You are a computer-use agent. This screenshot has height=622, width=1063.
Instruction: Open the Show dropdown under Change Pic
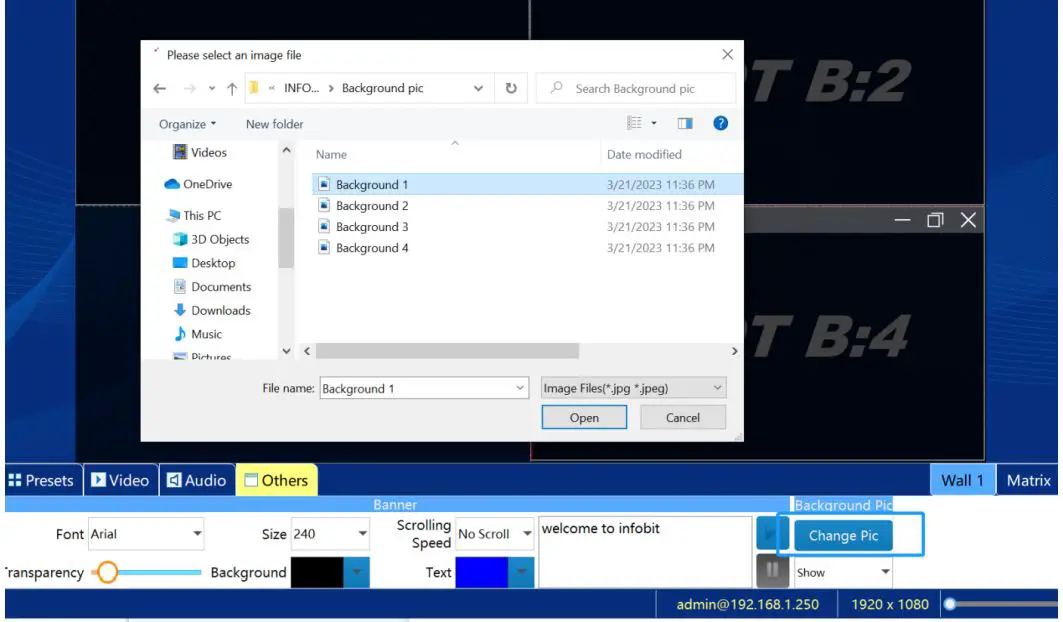pyautogui.click(x=843, y=572)
